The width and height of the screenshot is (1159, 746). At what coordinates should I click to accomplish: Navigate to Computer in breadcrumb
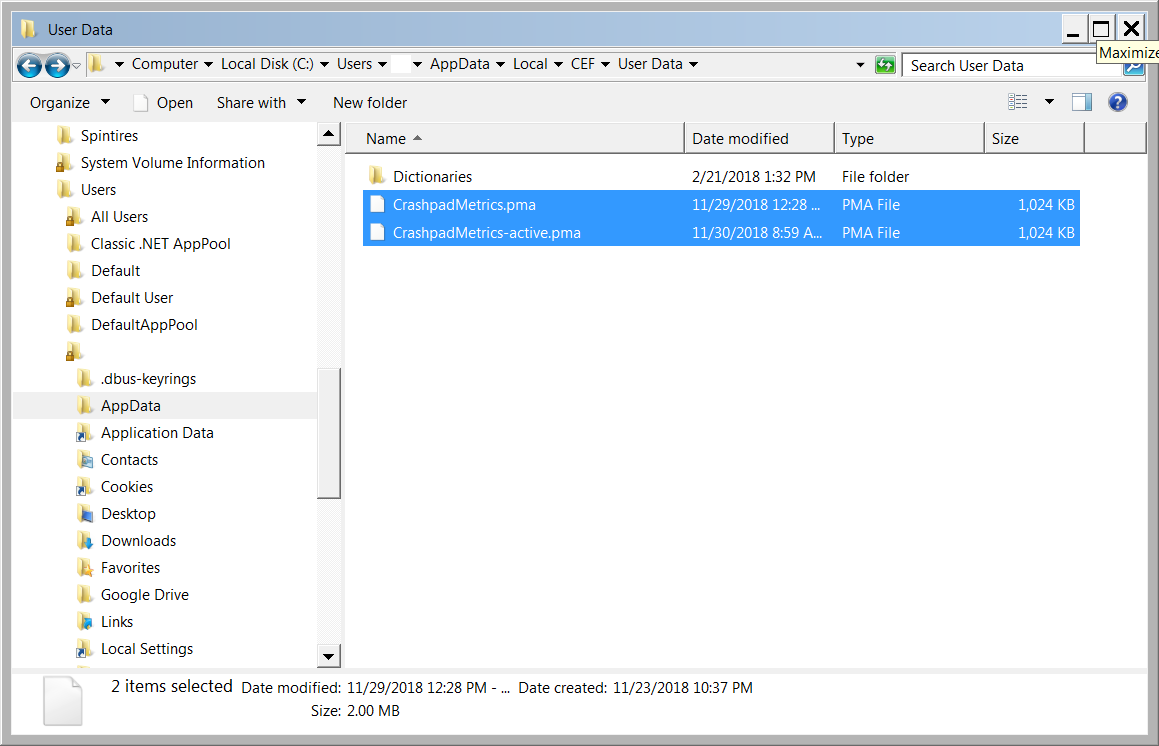pos(165,64)
